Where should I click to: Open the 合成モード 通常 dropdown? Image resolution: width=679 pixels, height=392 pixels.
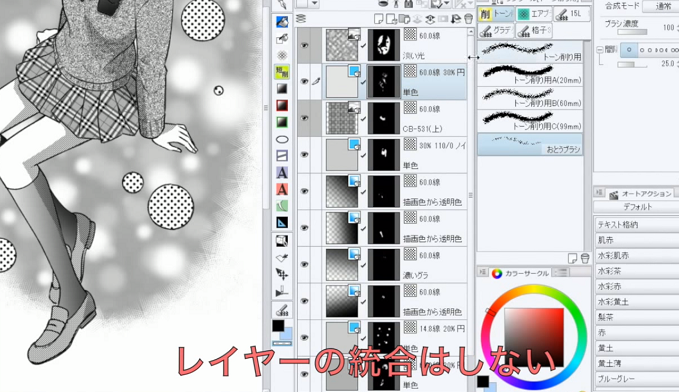pos(661,6)
